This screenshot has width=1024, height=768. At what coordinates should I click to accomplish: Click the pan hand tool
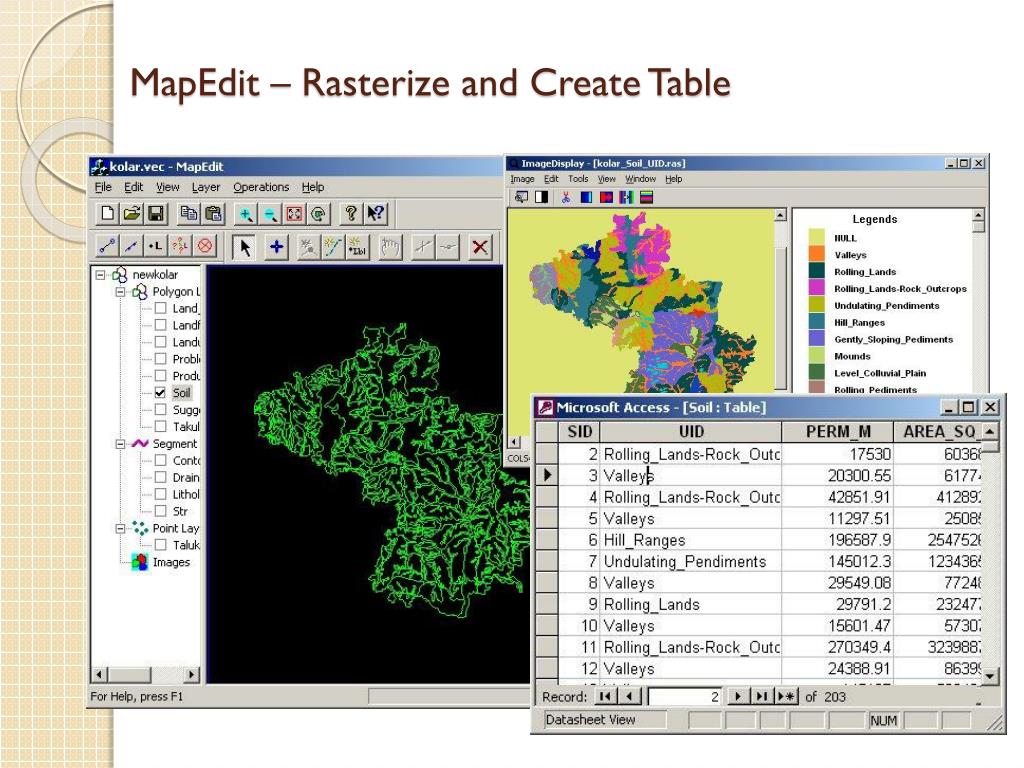point(390,247)
